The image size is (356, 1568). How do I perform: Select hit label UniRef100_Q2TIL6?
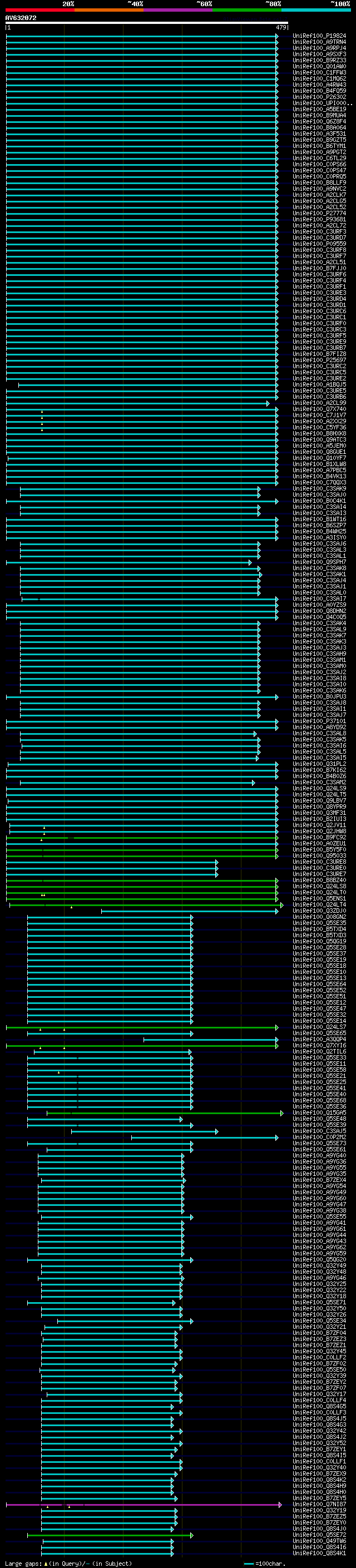(x=319, y=1051)
